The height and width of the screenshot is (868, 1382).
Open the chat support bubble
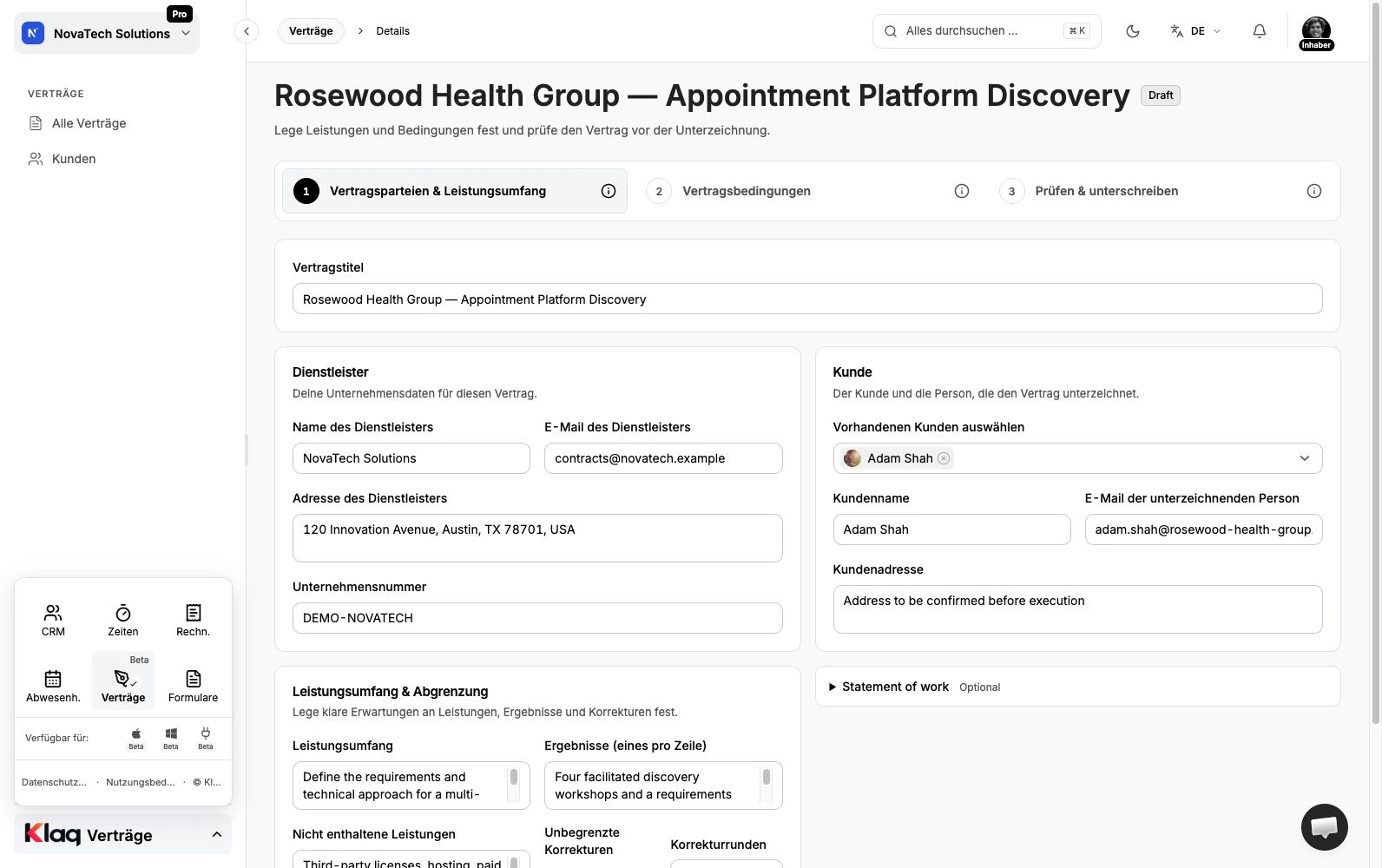(x=1324, y=826)
